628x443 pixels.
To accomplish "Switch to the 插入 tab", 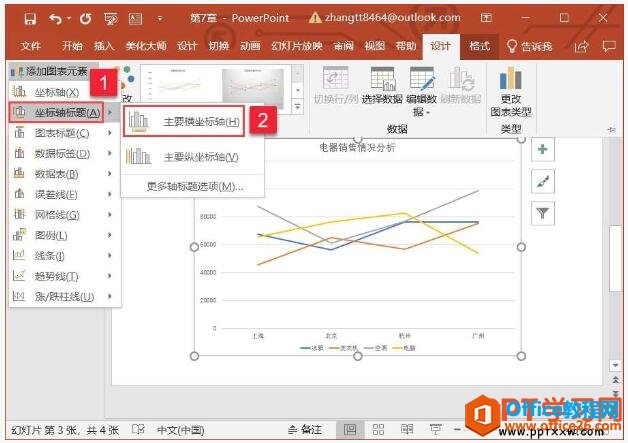I will pos(104,46).
